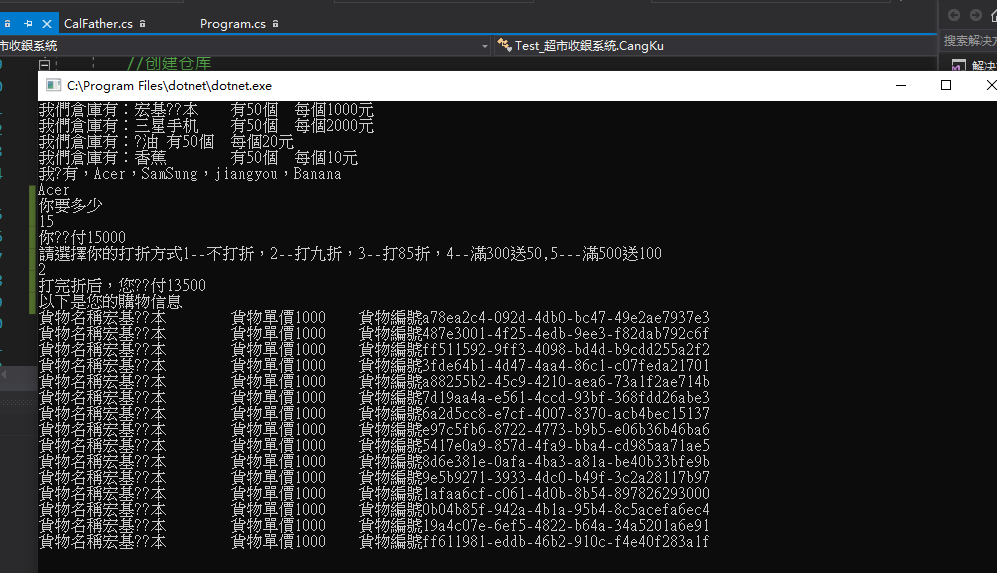Screen dimensions: 997x573
Task: Click the goods ID e97c5fb6-8722-4773-b9b5-e06b36b46ba6
Action: click(565, 429)
